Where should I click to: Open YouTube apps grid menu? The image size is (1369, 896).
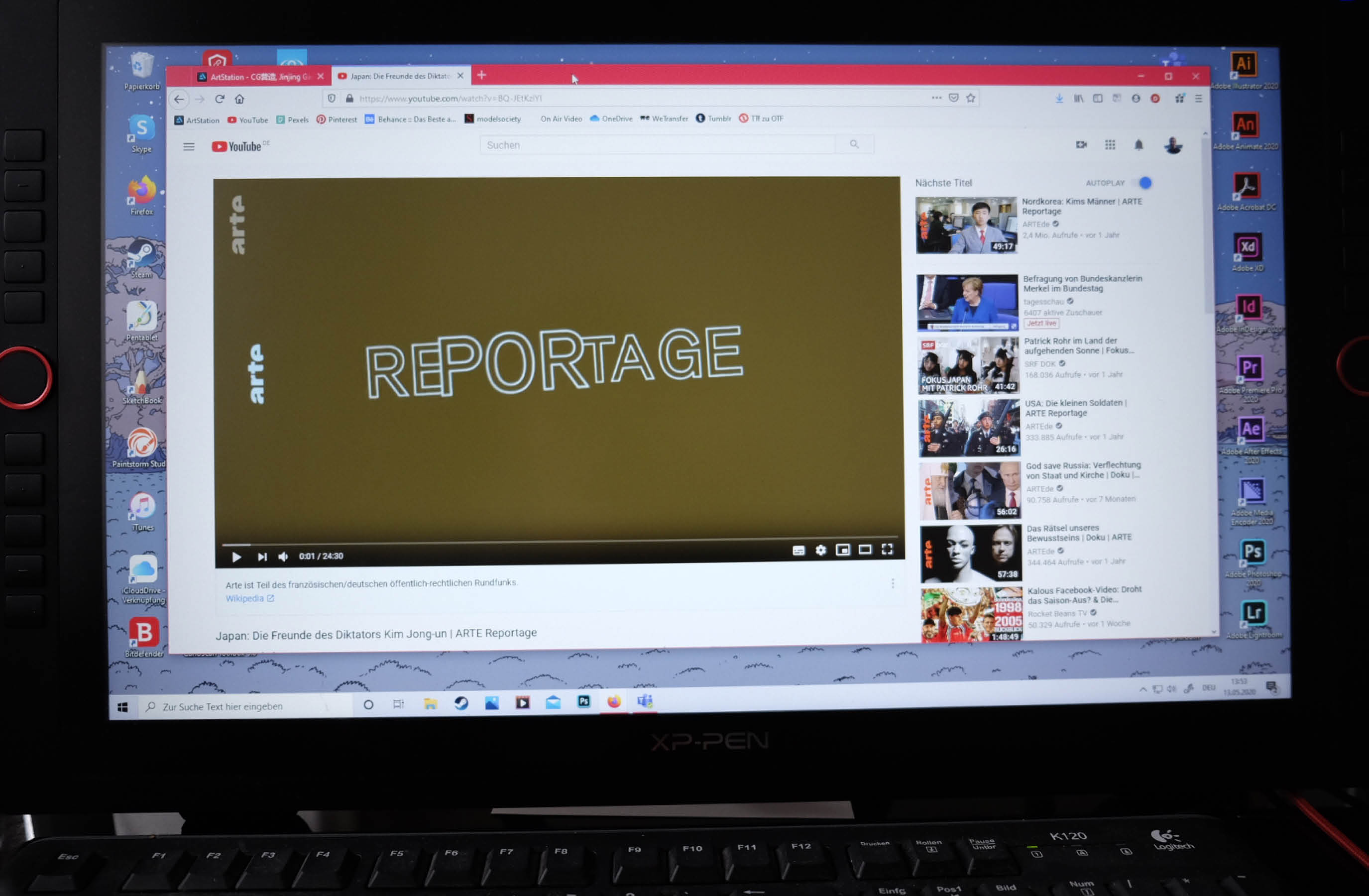tap(1110, 145)
